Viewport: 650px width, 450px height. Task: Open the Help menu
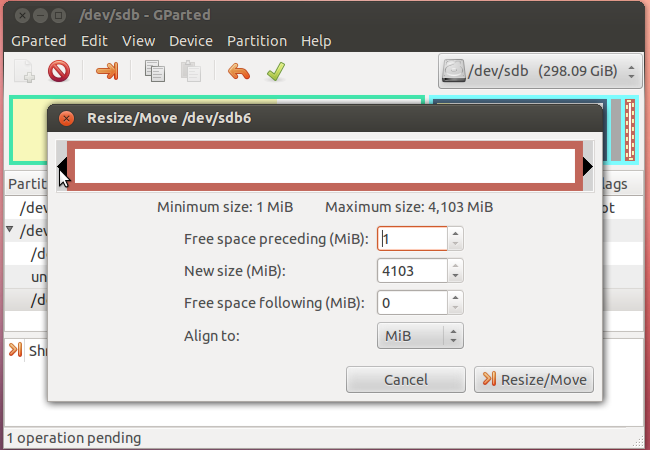pos(316,41)
